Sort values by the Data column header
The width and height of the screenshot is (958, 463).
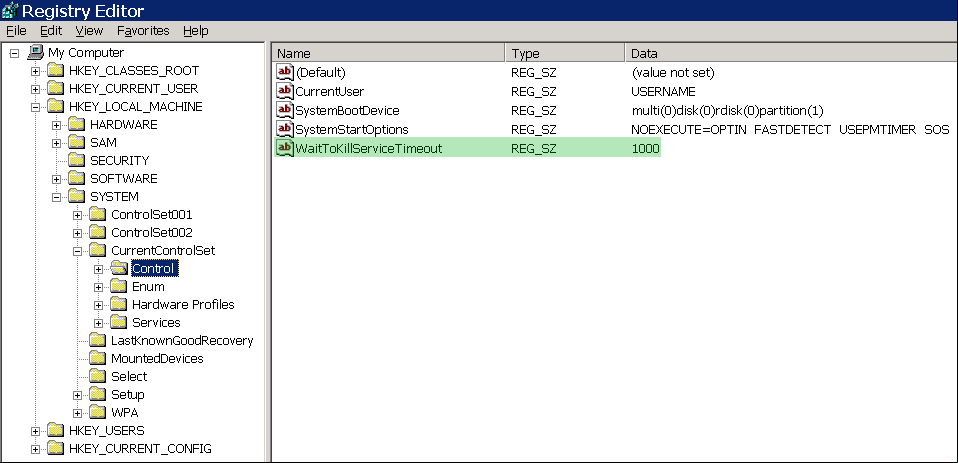[791, 53]
